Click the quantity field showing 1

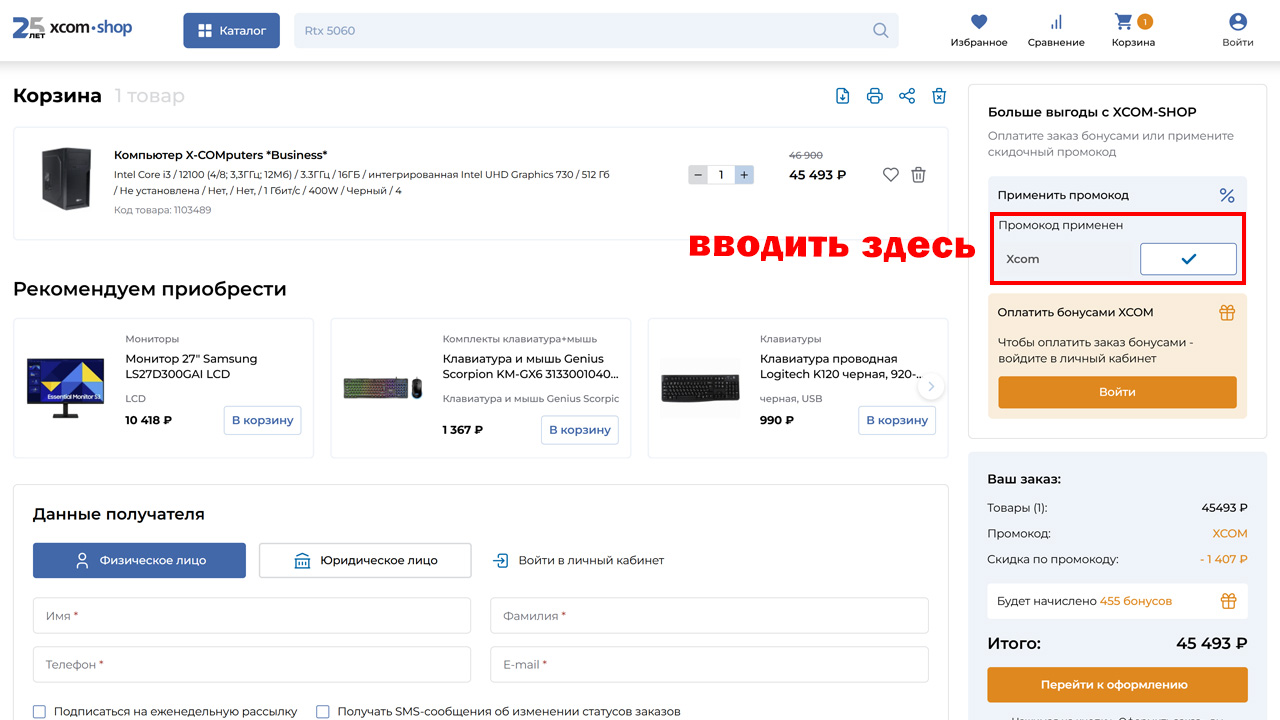(x=721, y=175)
